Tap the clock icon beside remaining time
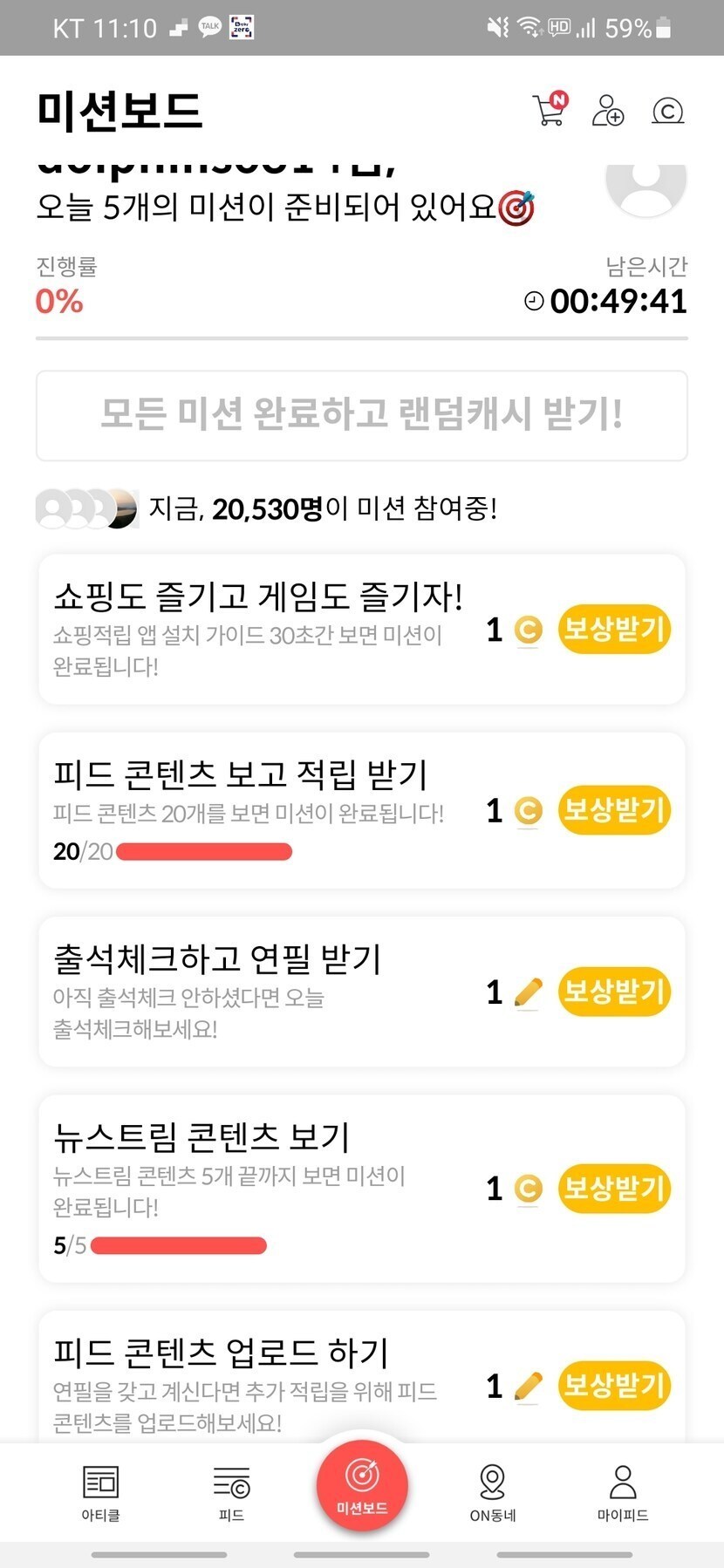The width and height of the screenshot is (724, 1568). pos(533,302)
